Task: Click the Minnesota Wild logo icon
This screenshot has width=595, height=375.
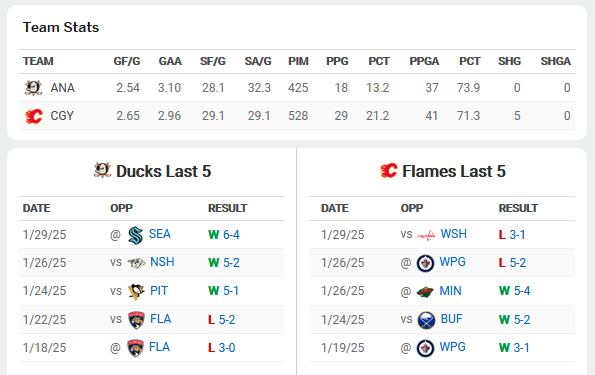Action: [x=425, y=291]
